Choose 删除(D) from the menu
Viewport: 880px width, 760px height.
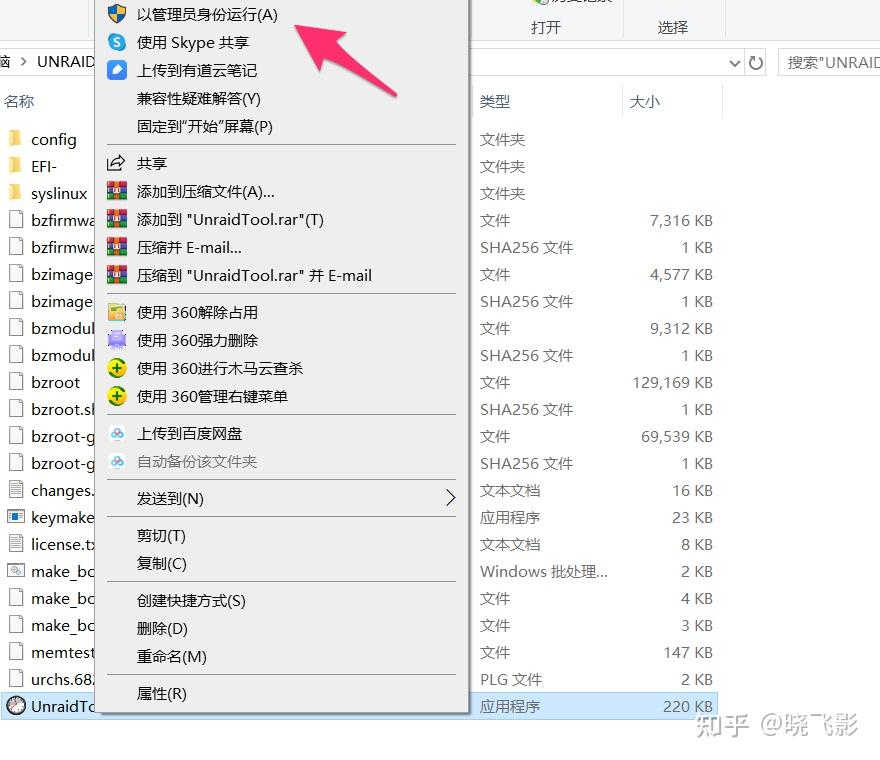pyautogui.click(x=162, y=629)
